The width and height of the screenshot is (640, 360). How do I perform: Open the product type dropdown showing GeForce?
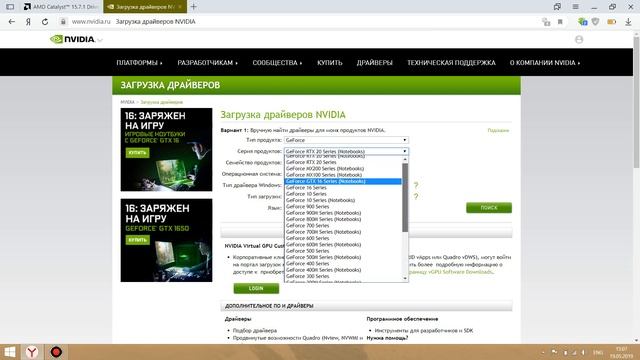[x=346, y=140]
